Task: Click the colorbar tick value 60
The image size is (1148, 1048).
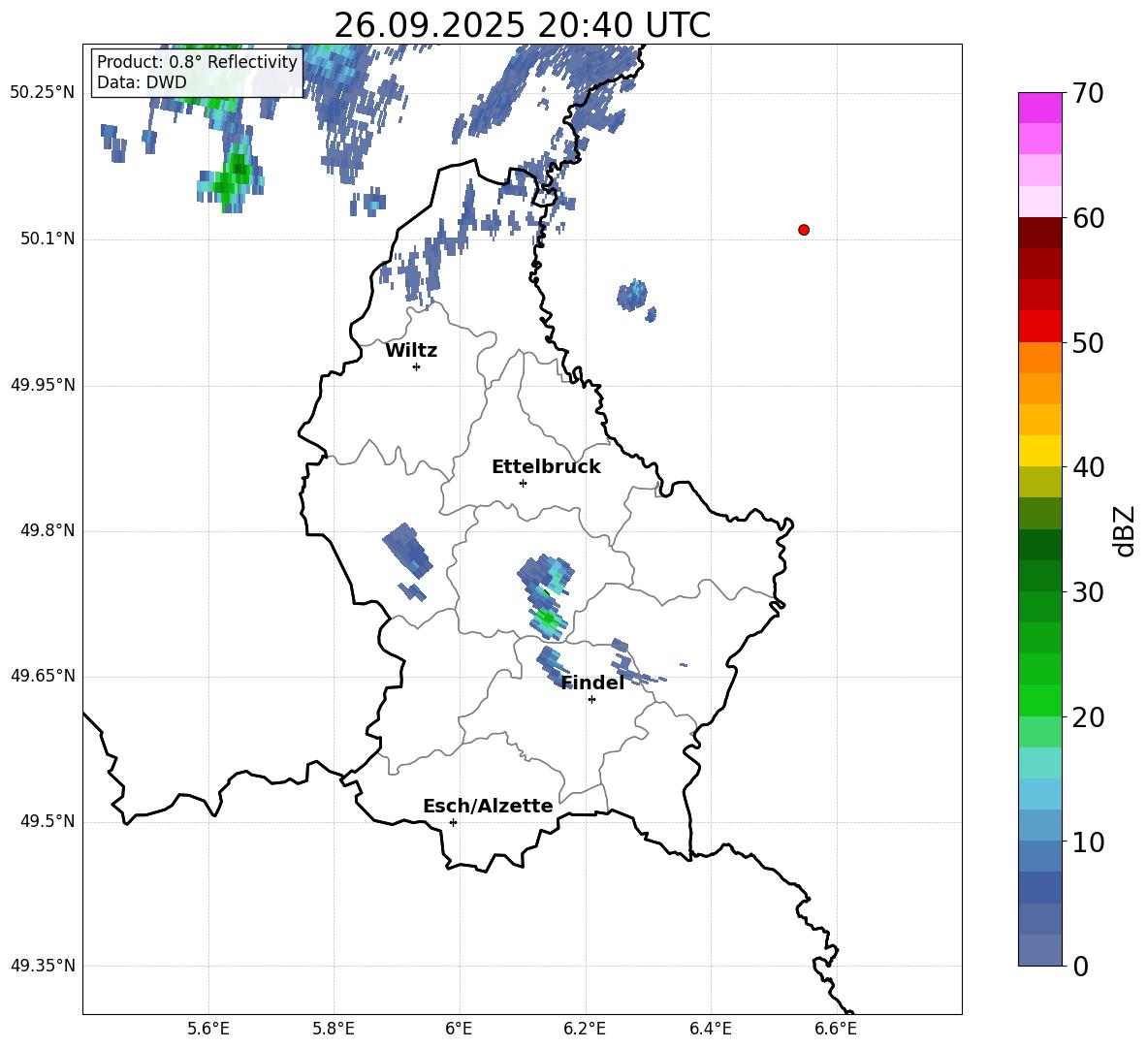Action: point(1089,218)
